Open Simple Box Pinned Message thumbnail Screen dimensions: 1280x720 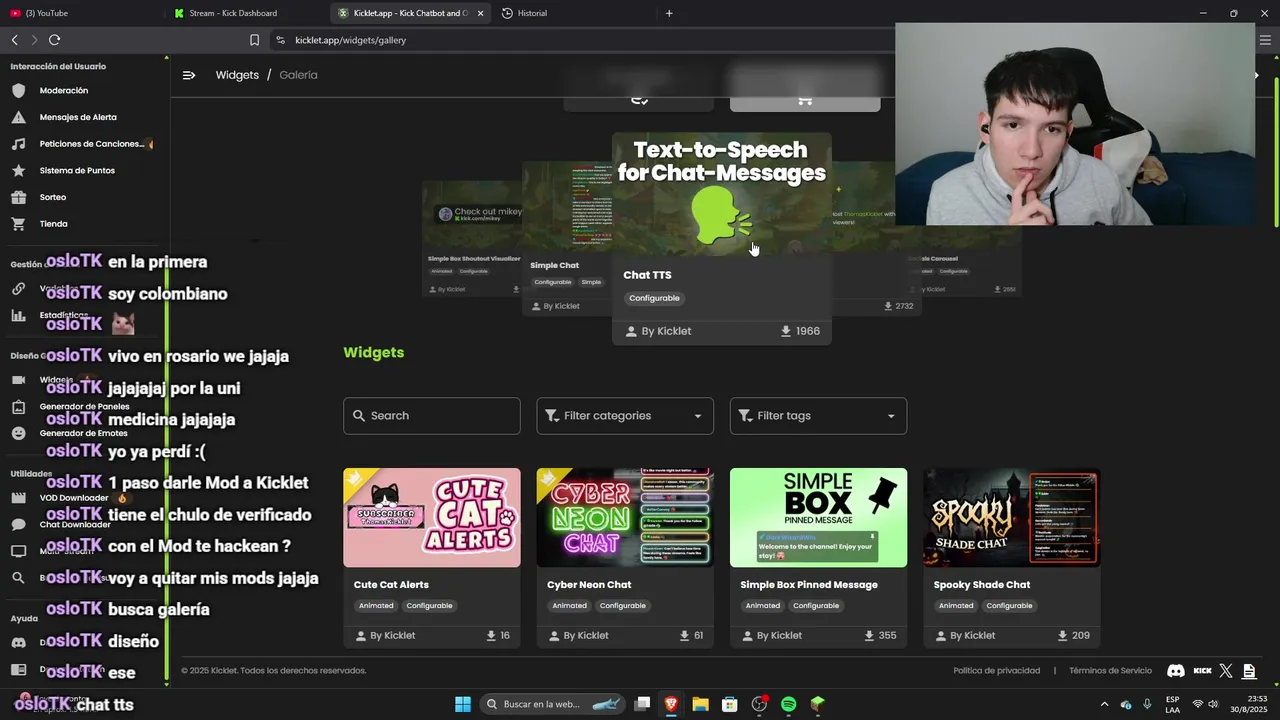tap(818, 518)
